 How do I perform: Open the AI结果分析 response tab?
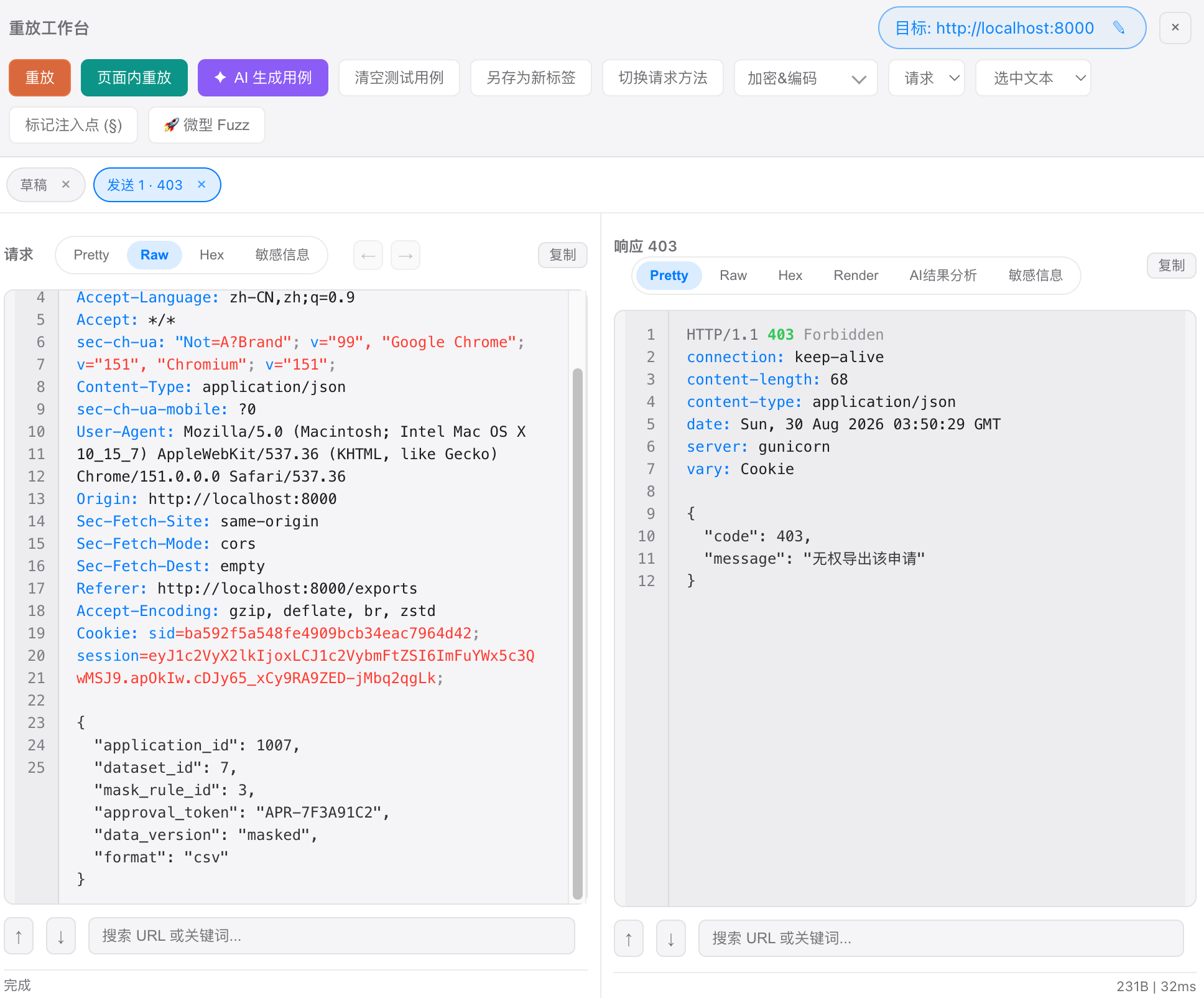(x=943, y=276)
